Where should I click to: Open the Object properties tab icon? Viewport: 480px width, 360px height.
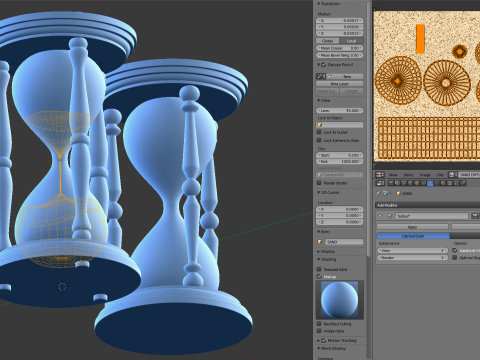pos(417,183)
